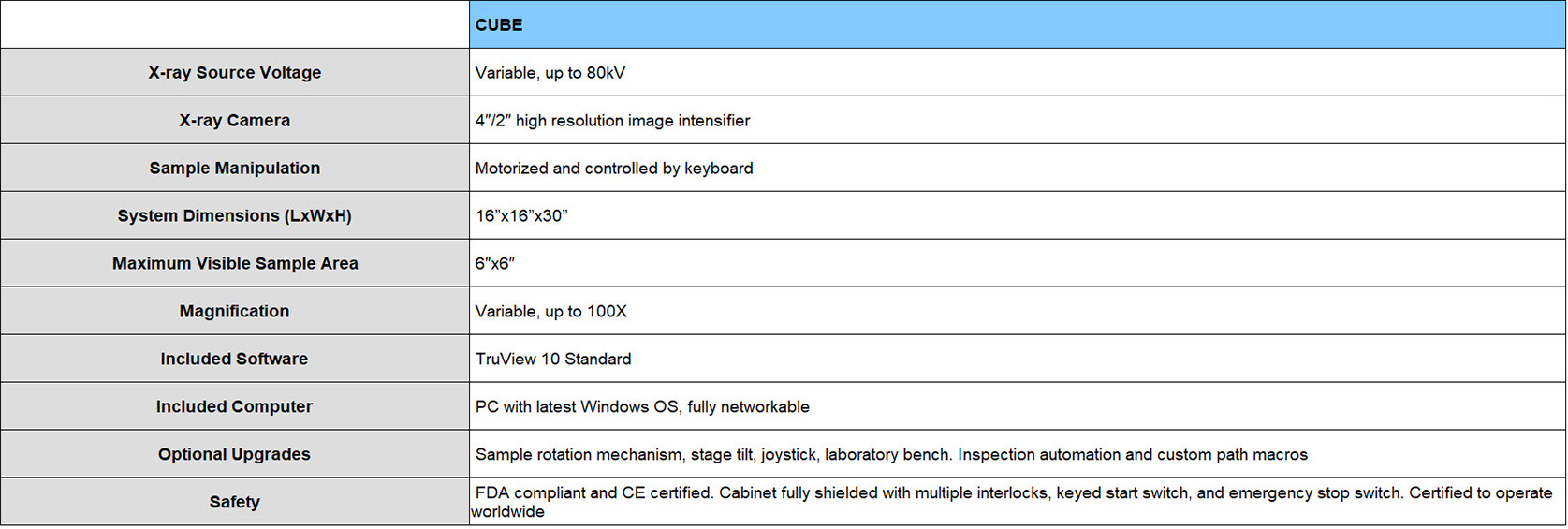Click 'Motorized and controlled by keyboard' text
This screenshot has height=529, width=1568.
(614, 169)
